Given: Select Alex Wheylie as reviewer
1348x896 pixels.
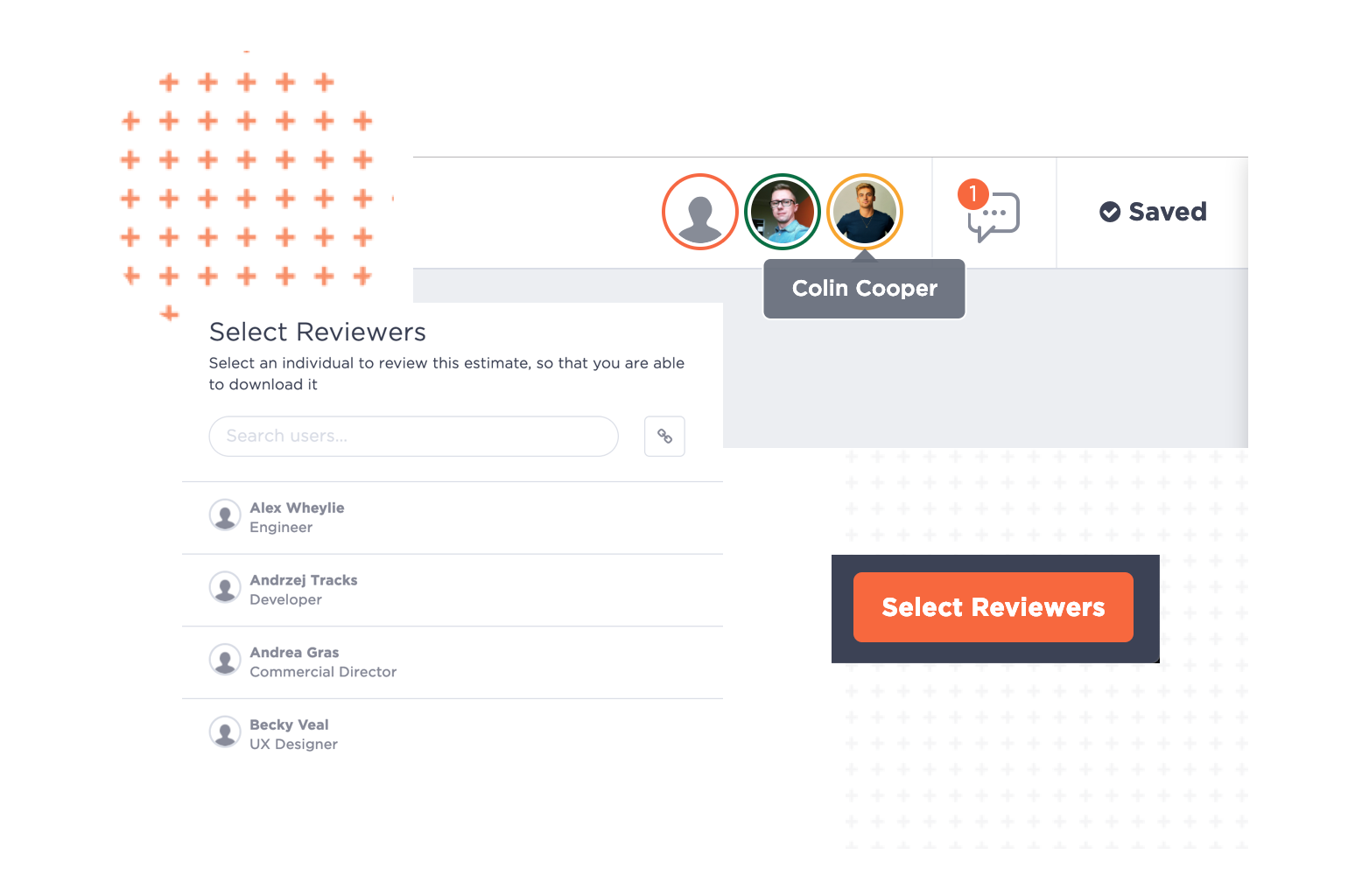Looking at the screenshot, I should 453,517.
